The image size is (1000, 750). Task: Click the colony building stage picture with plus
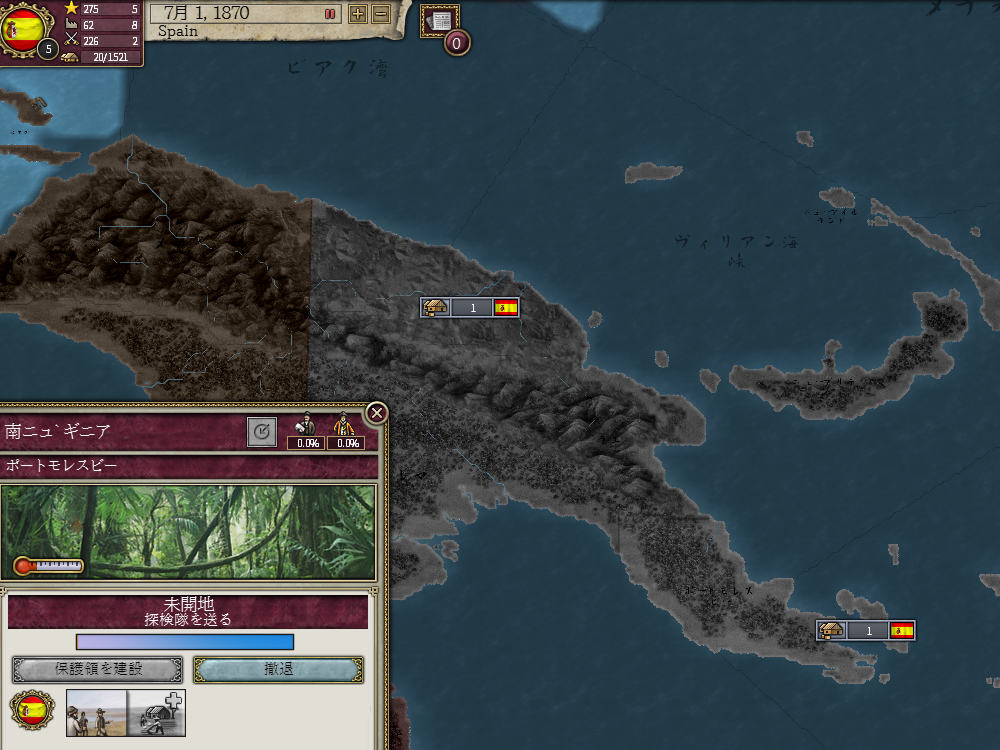coord(156,713)
